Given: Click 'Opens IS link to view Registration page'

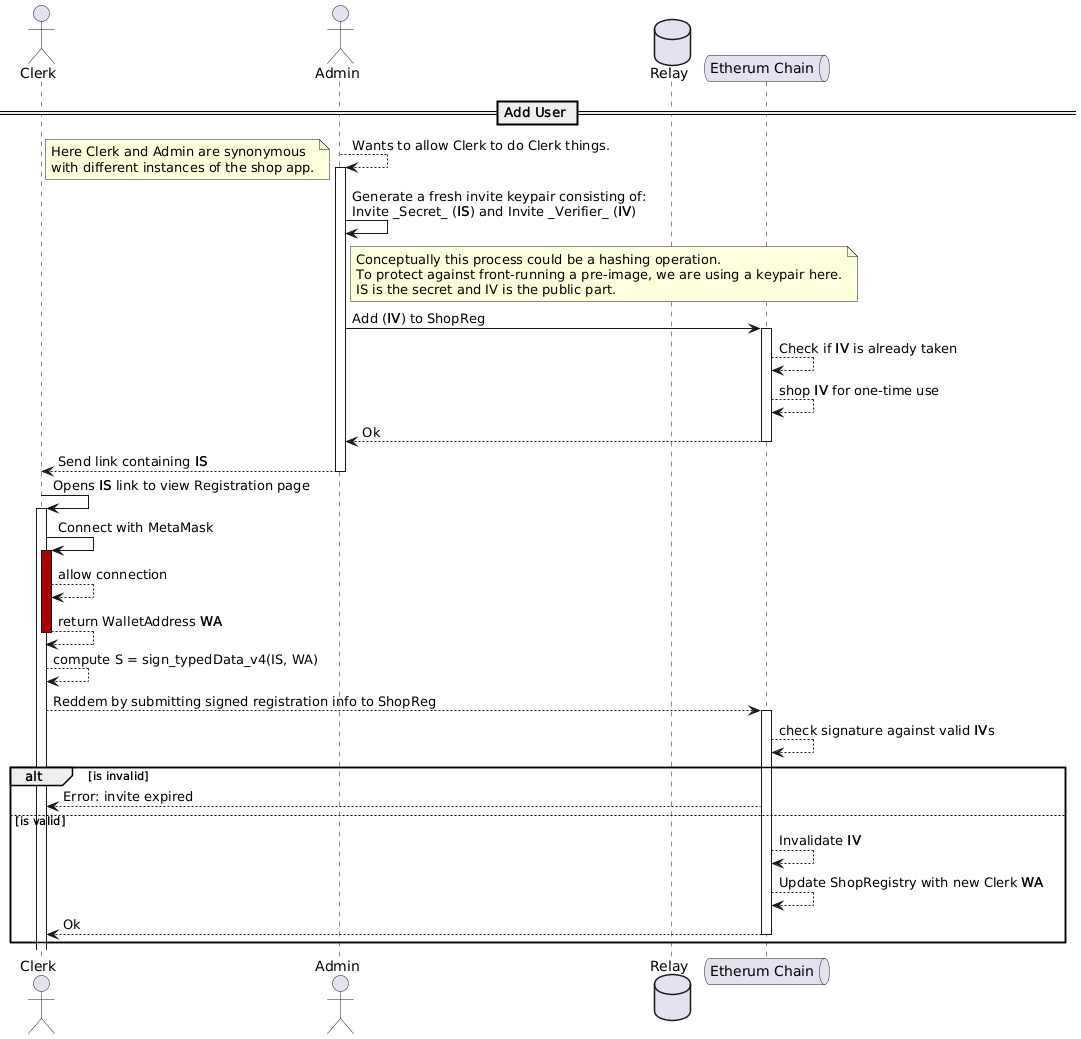Looking at the screenshot, I should coord(181,486).
